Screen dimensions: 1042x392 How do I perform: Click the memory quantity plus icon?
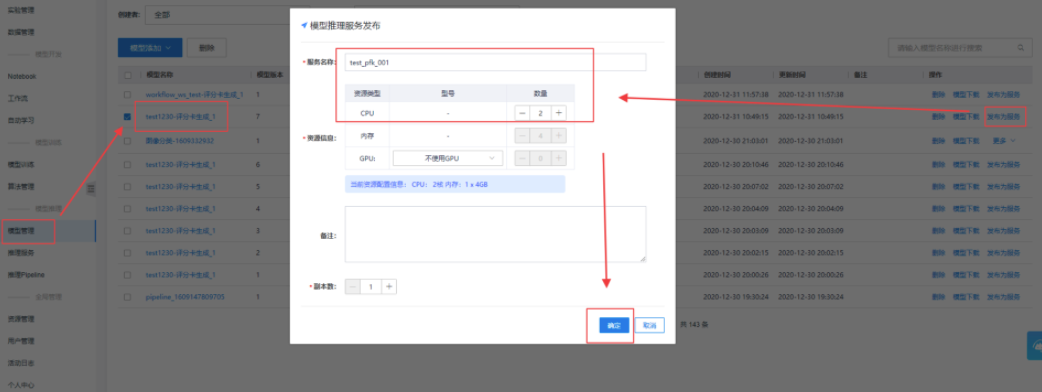click(559, 136)
